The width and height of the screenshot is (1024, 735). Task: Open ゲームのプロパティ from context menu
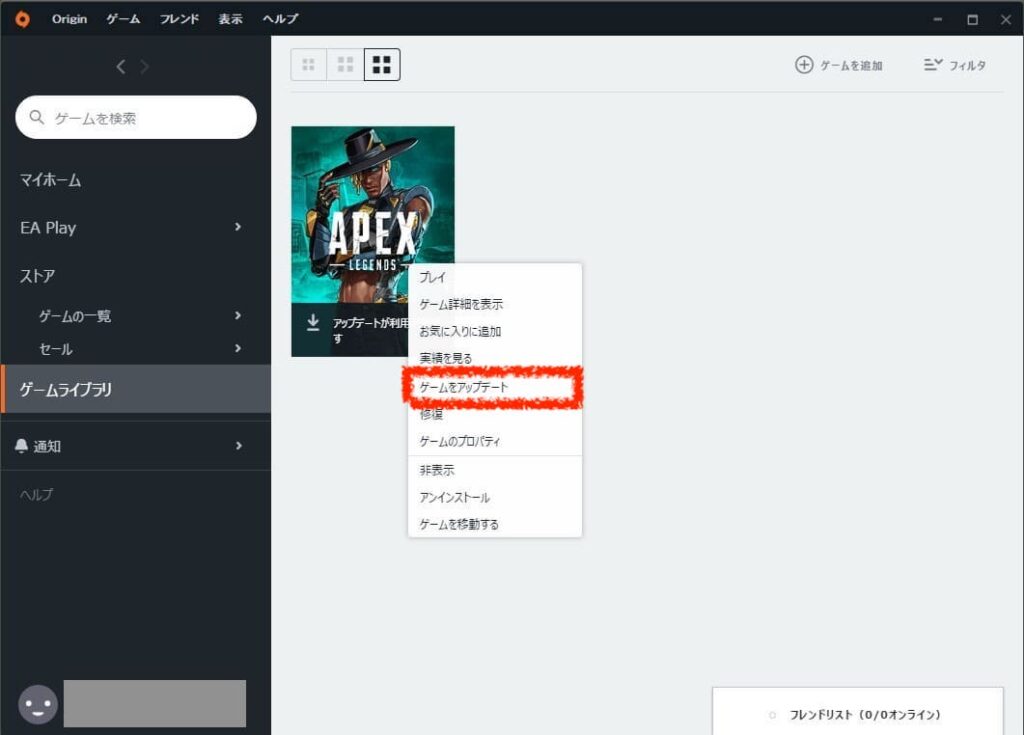point(495,442)
